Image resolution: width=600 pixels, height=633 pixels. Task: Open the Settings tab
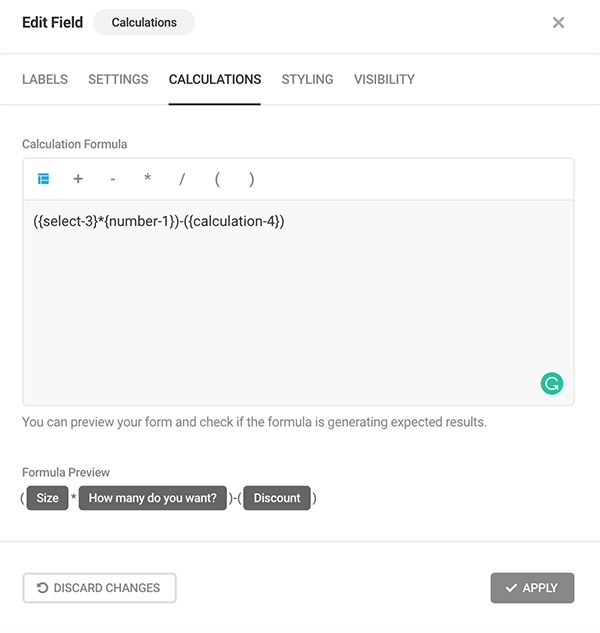coord(118,79)
